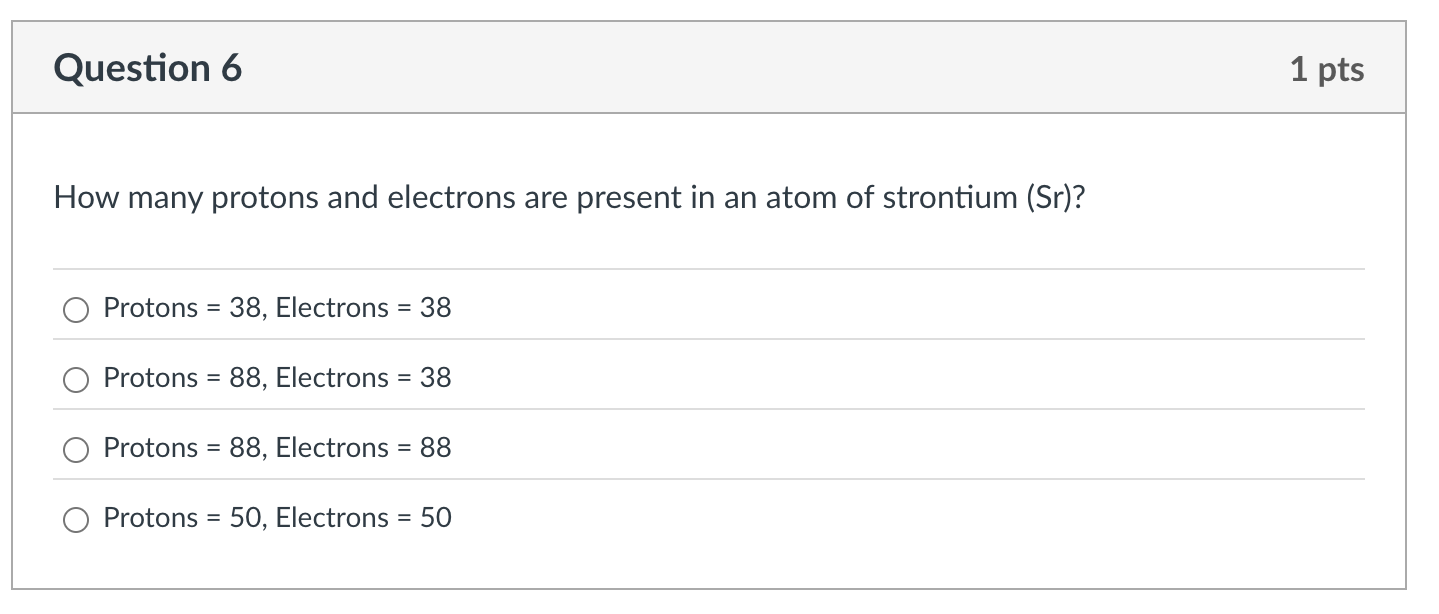Click the third answer row
This screenshot has width=1439, height=614.
(x=400, y=449)
